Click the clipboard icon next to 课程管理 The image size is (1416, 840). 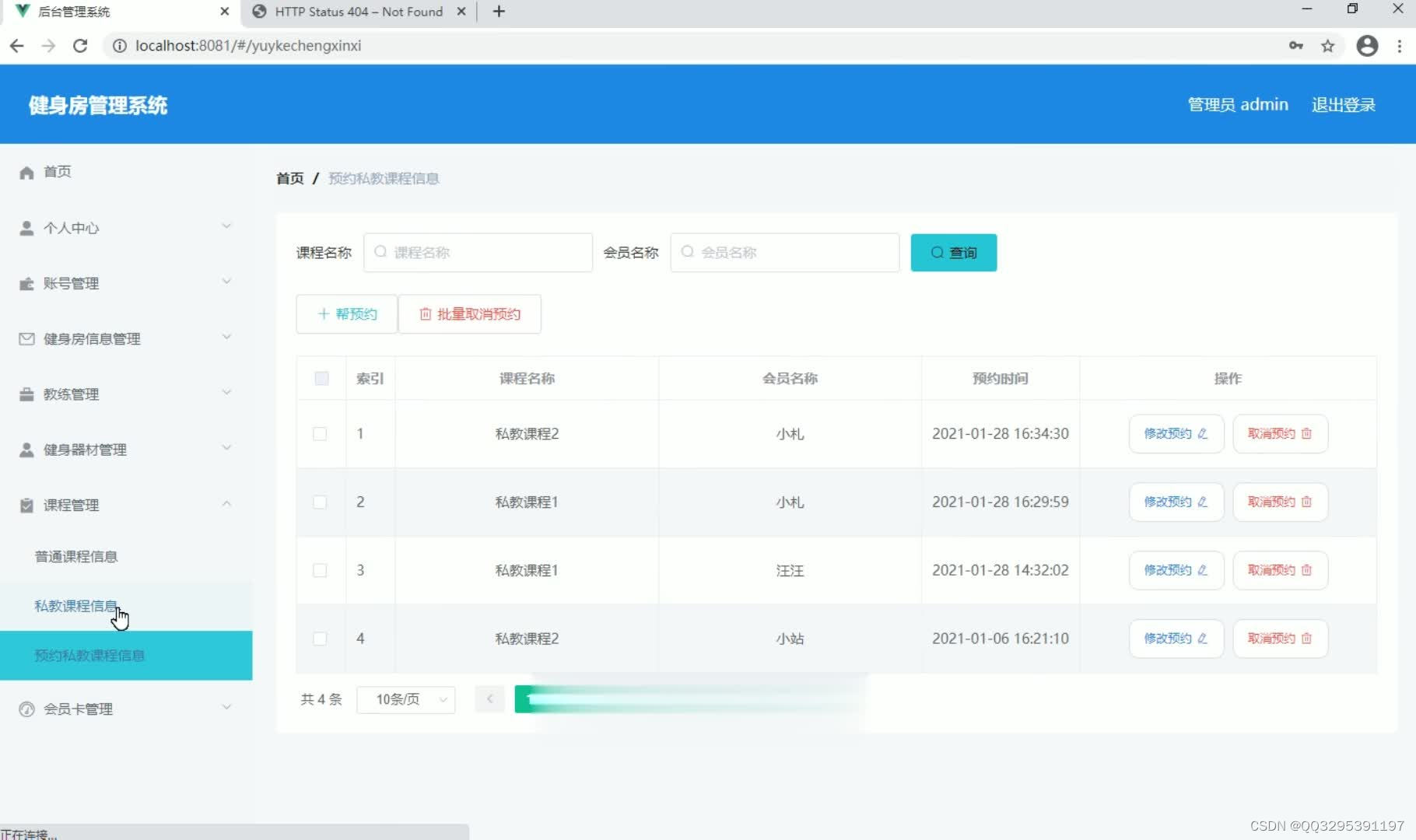(x=26, y=506)
